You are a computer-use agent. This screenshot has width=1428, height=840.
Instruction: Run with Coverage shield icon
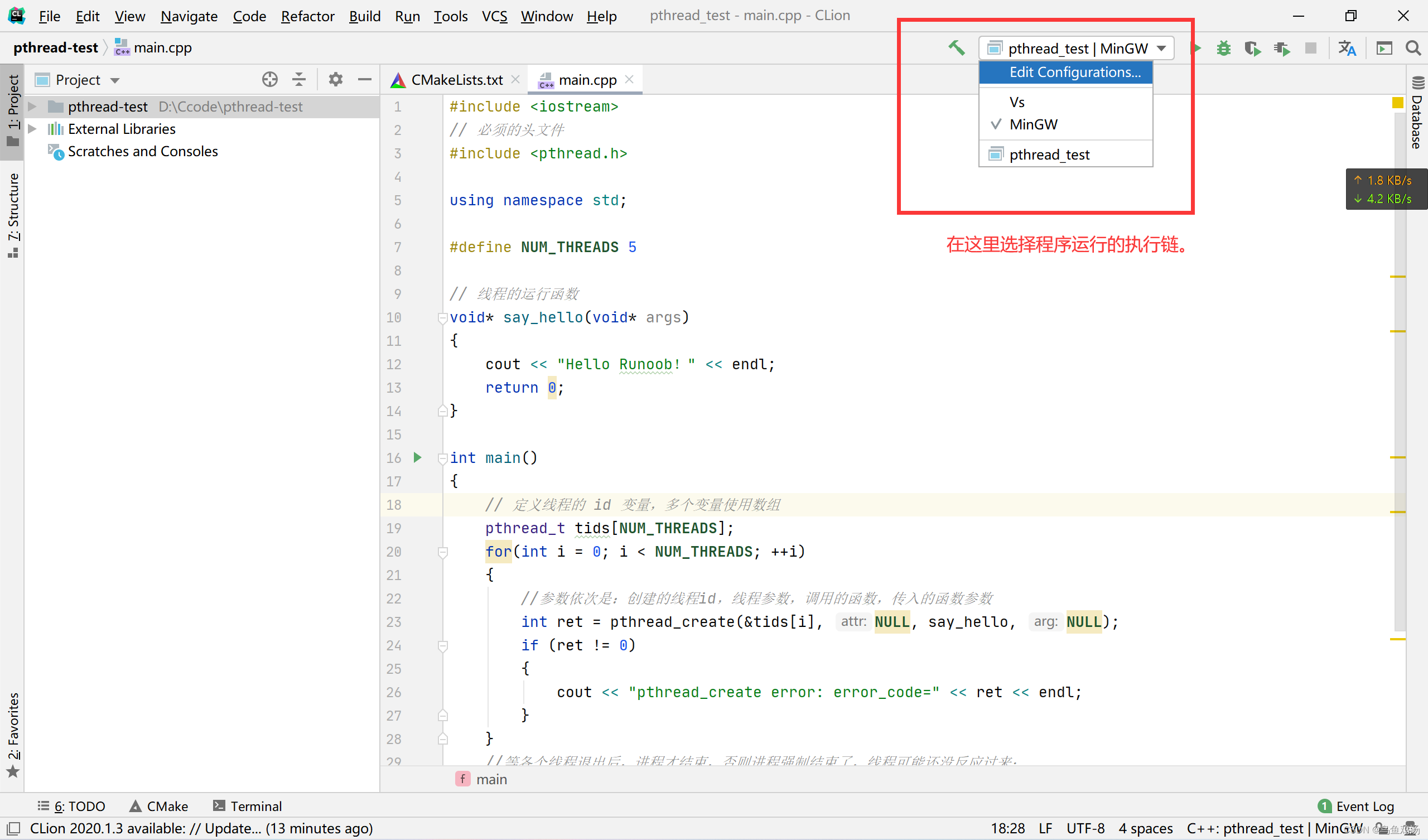pyautogui.click(x=1253, y=49)
